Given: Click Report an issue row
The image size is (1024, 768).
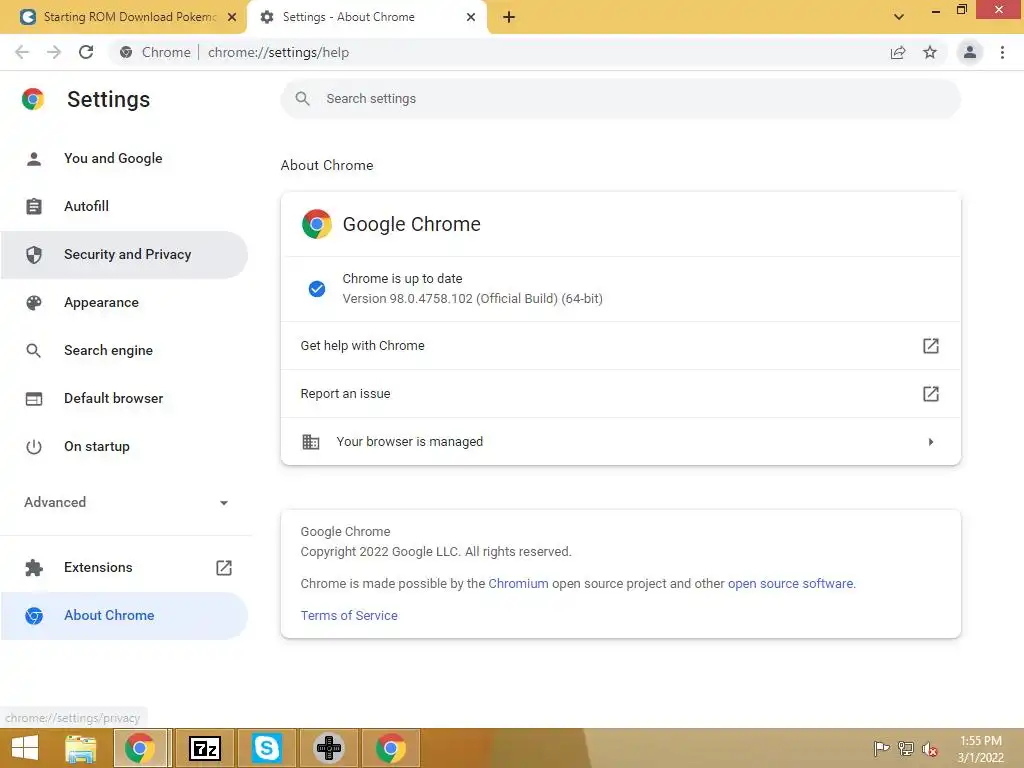Looking at the screenshot, I should pyautogui.click(x=620, y=394).
